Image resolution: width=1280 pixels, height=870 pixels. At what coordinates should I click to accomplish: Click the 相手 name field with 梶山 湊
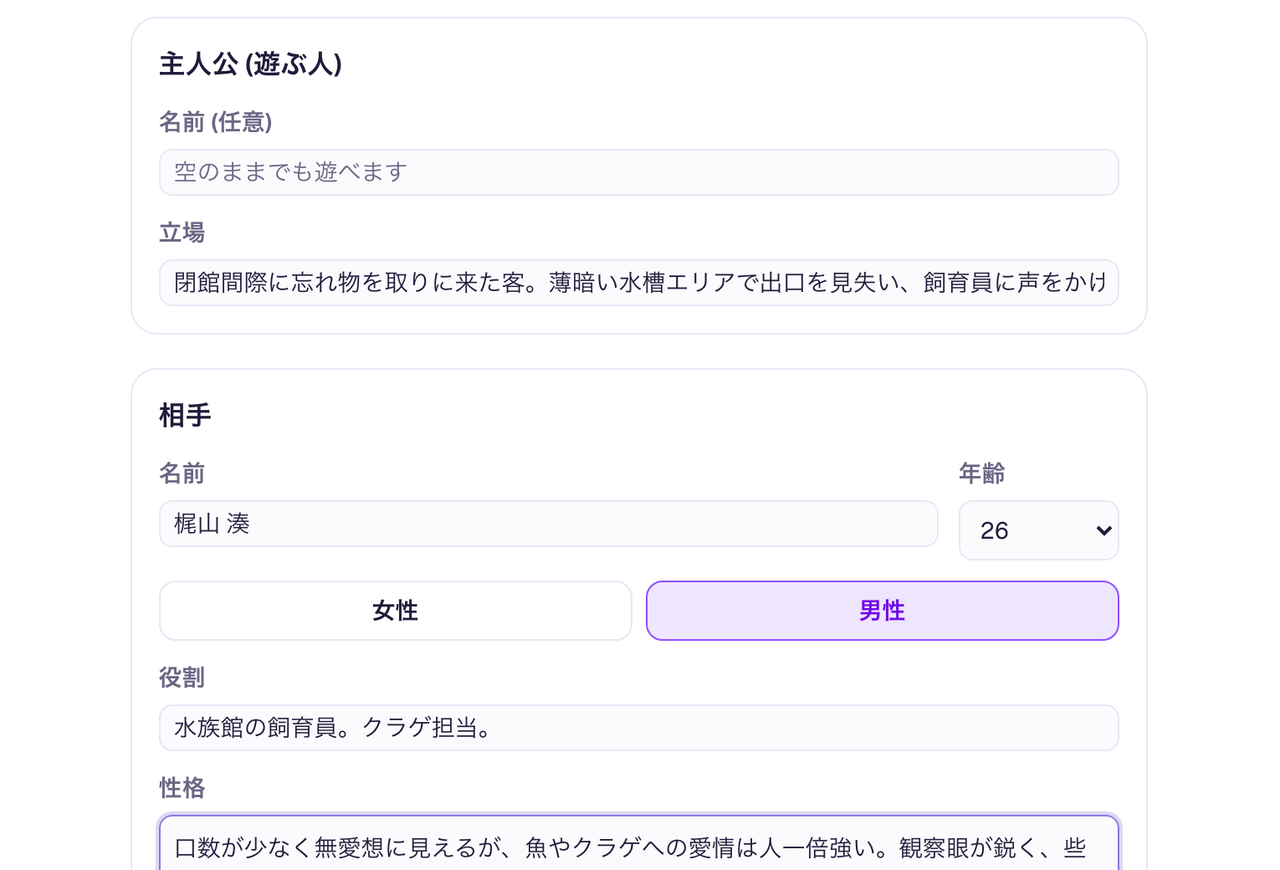(548, 524)
